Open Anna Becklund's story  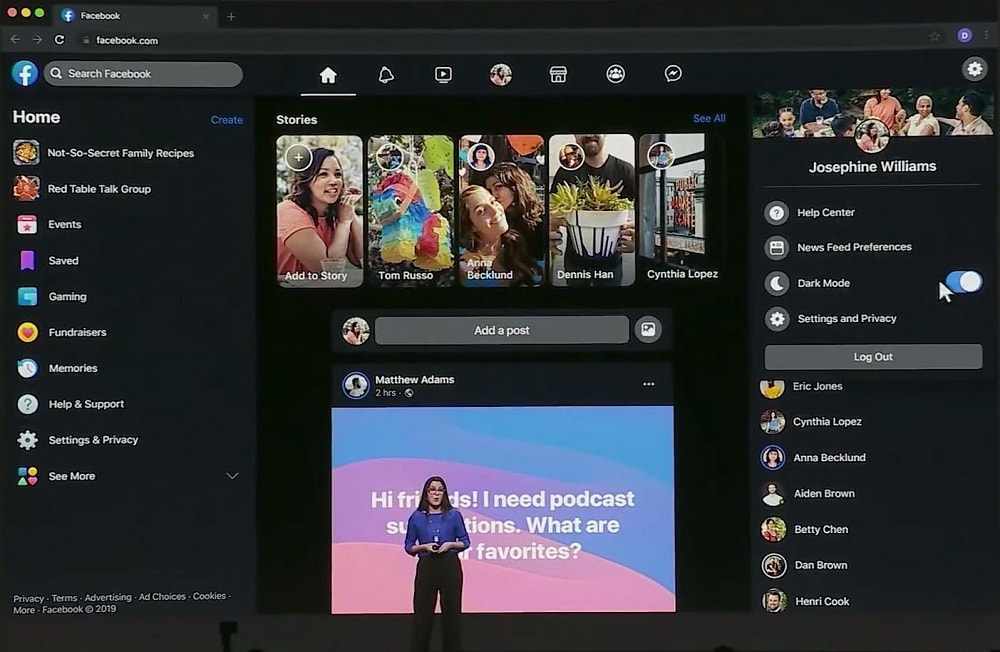[x=502, y=211]
